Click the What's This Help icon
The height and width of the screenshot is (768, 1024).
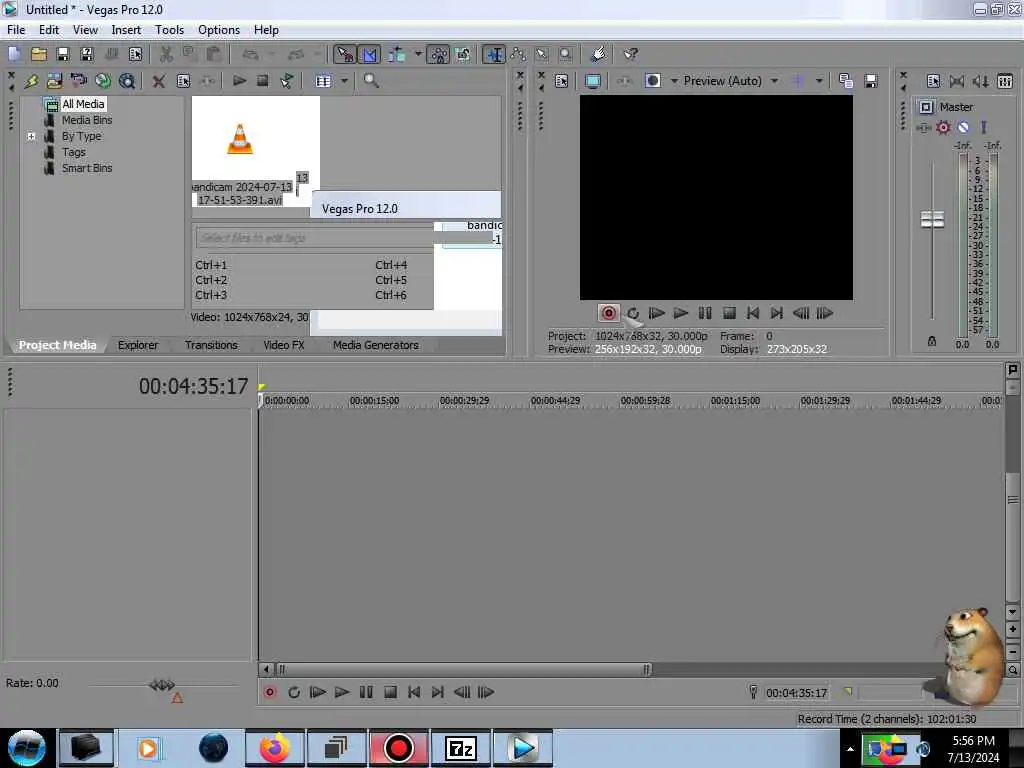(x=630, y=54)
